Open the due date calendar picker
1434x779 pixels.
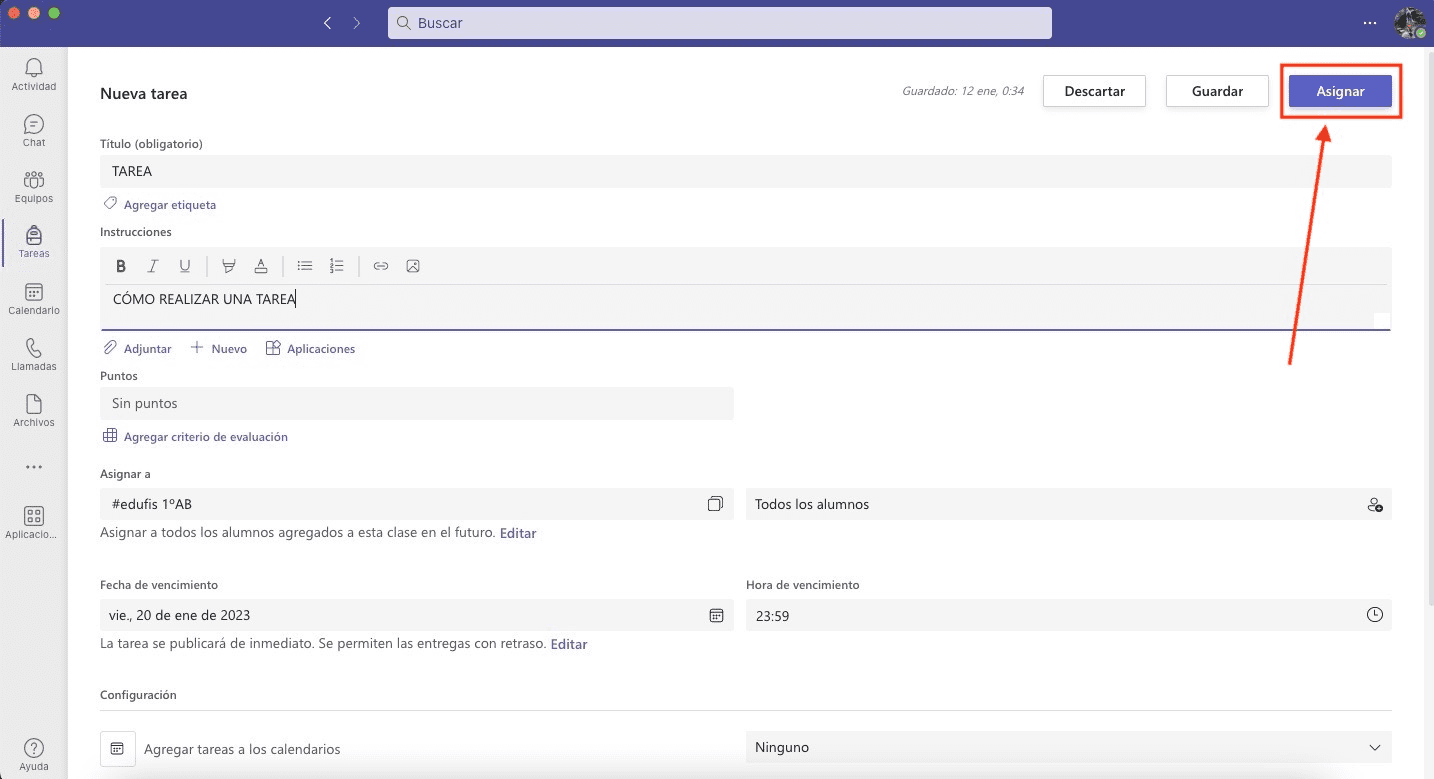click(x=716, y=616)
